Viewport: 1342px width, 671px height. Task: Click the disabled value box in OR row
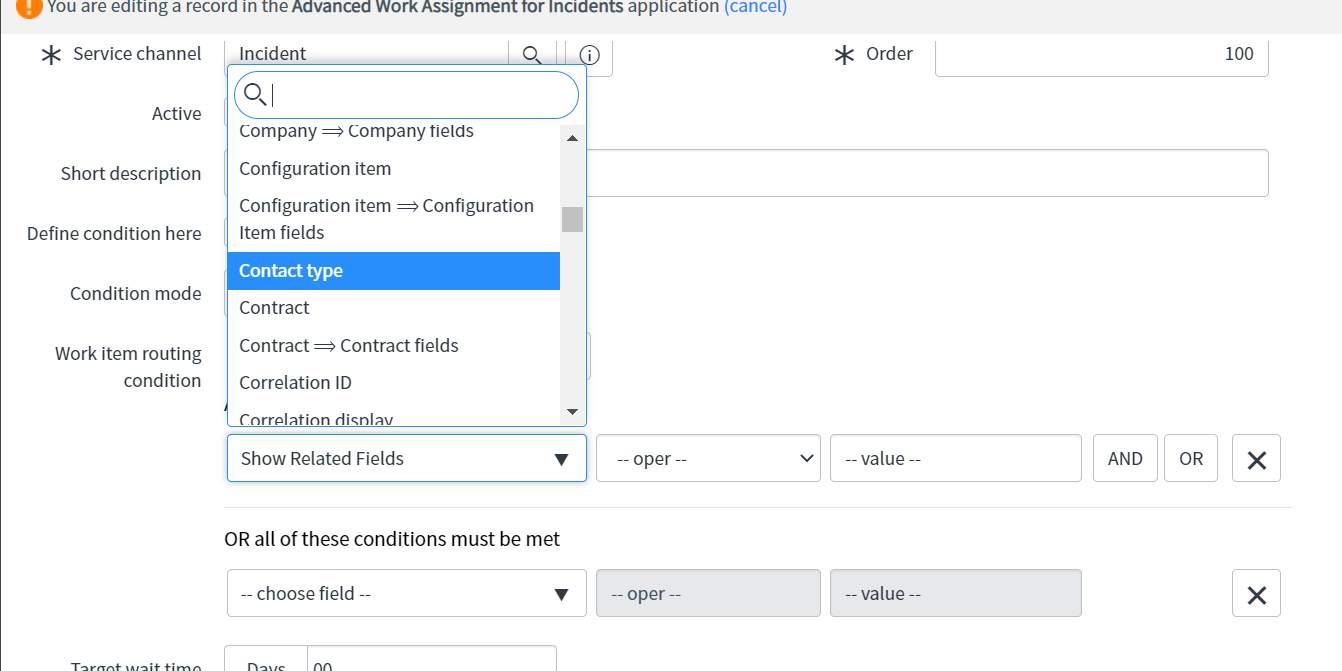click(x=956, y=594)
